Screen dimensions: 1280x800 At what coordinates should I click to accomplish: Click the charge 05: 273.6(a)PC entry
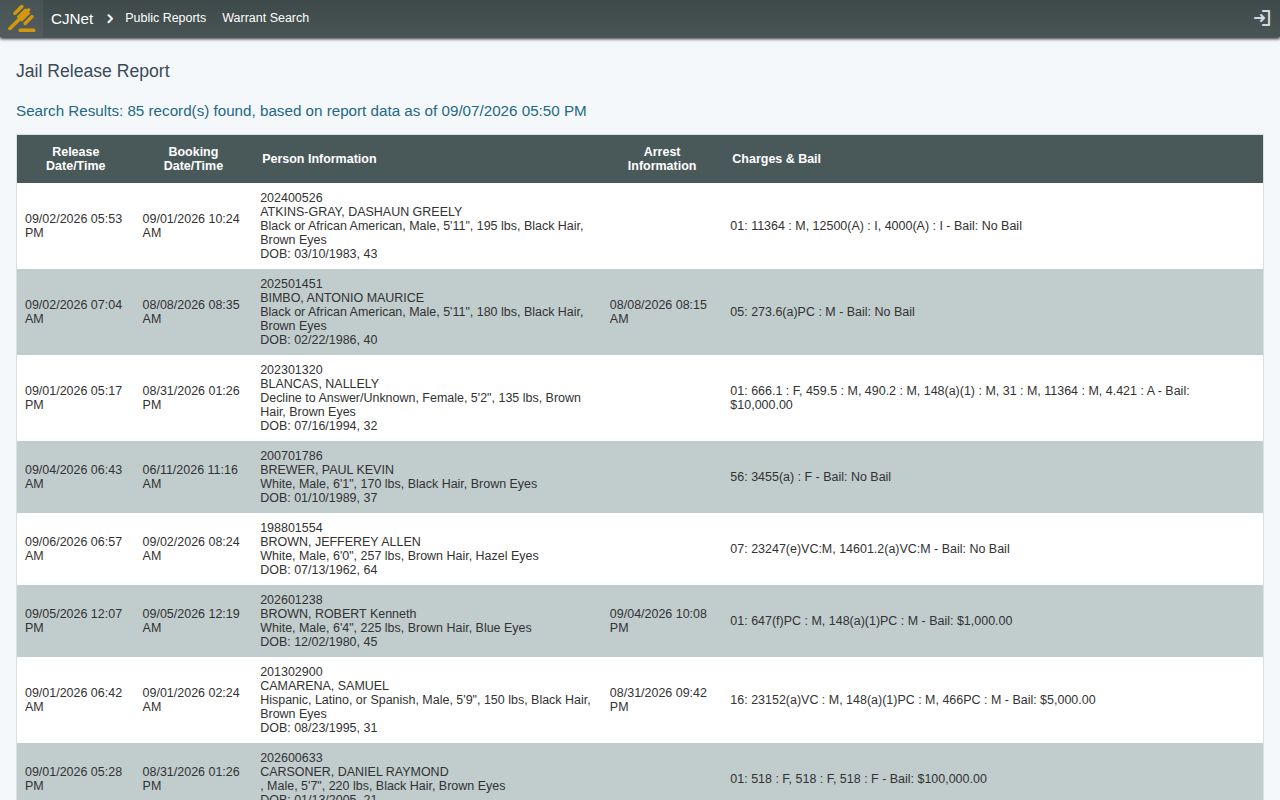[x=822, y=312]
